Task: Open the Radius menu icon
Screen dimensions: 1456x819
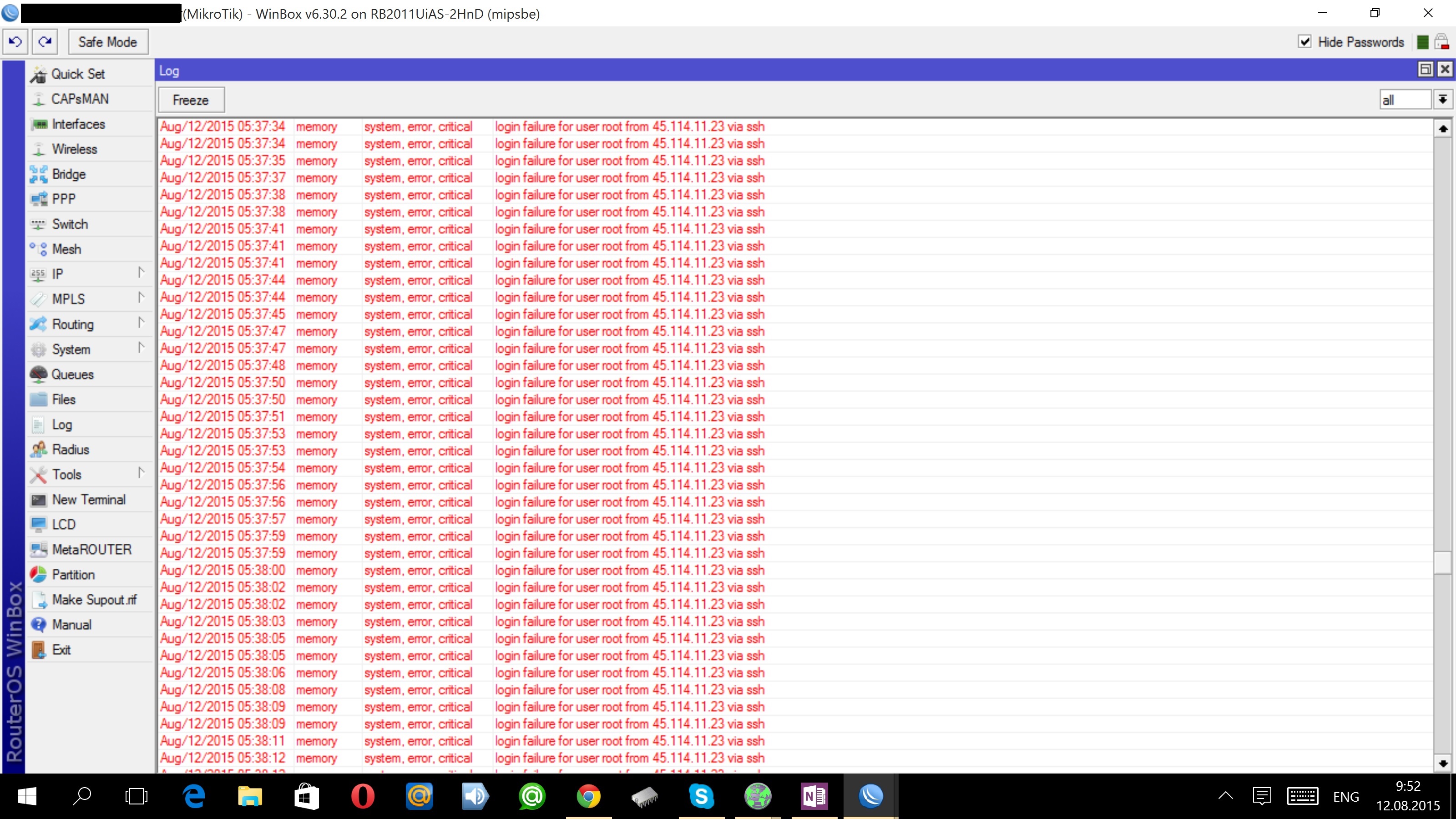Action: 38,450
